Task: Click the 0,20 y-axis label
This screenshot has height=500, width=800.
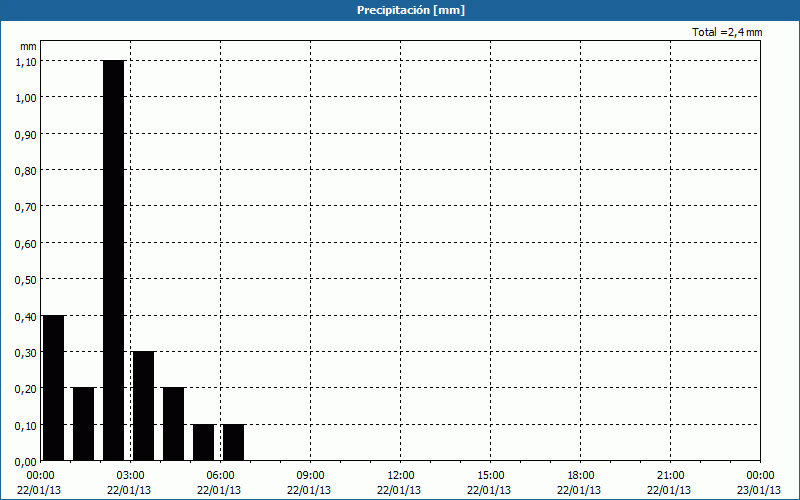Action: pos(26,389)
